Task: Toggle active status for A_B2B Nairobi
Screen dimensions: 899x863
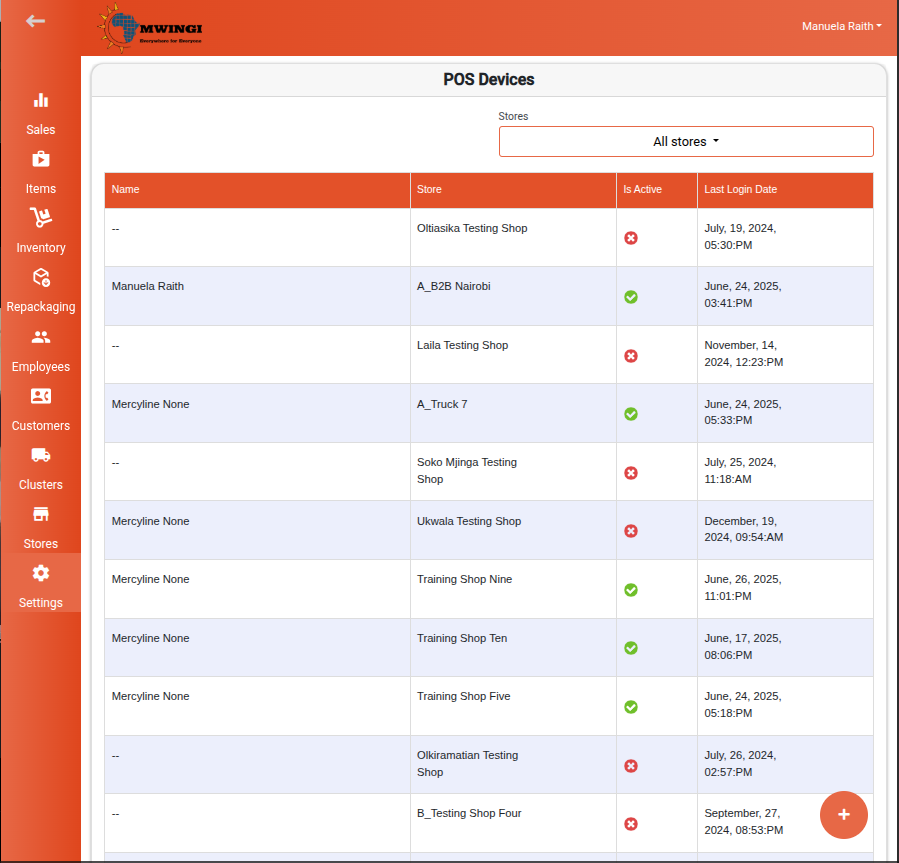Action: click(x=631, y=297)
